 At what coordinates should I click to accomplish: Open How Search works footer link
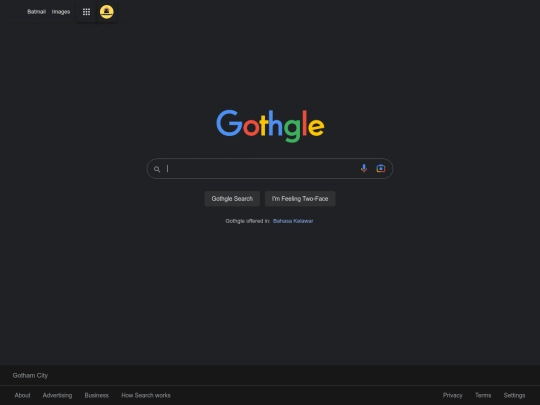(146, 395)
